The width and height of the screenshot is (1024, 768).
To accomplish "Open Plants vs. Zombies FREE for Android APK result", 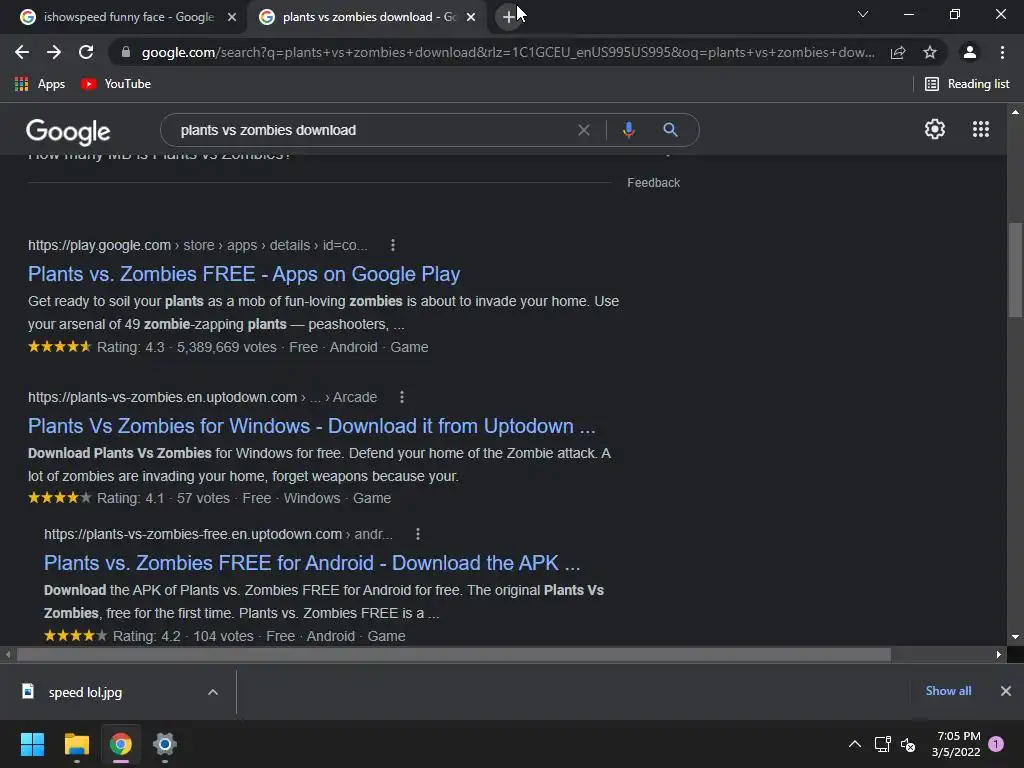I will (312, 563).
